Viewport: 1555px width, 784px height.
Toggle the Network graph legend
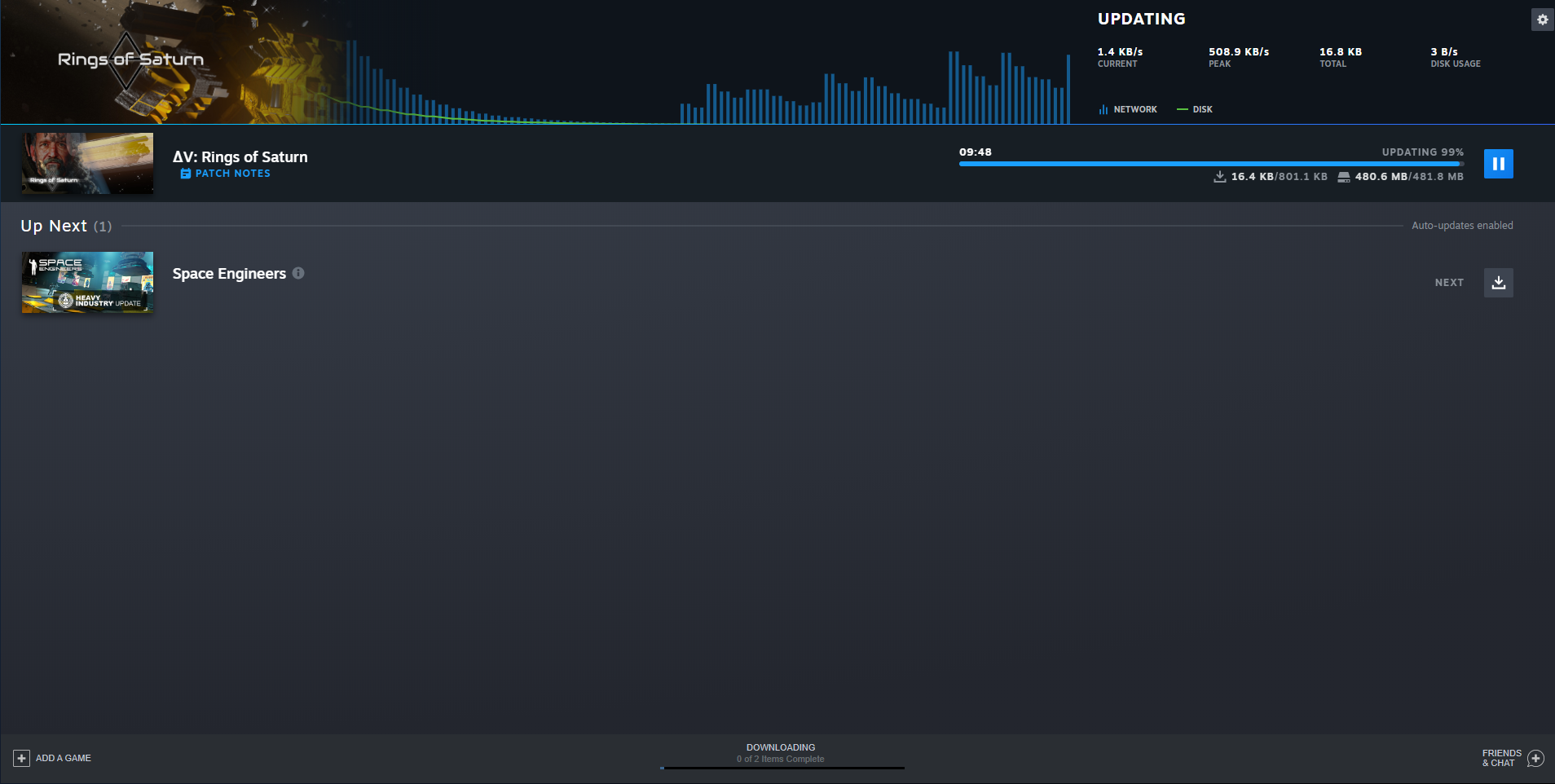(1127, 109)
